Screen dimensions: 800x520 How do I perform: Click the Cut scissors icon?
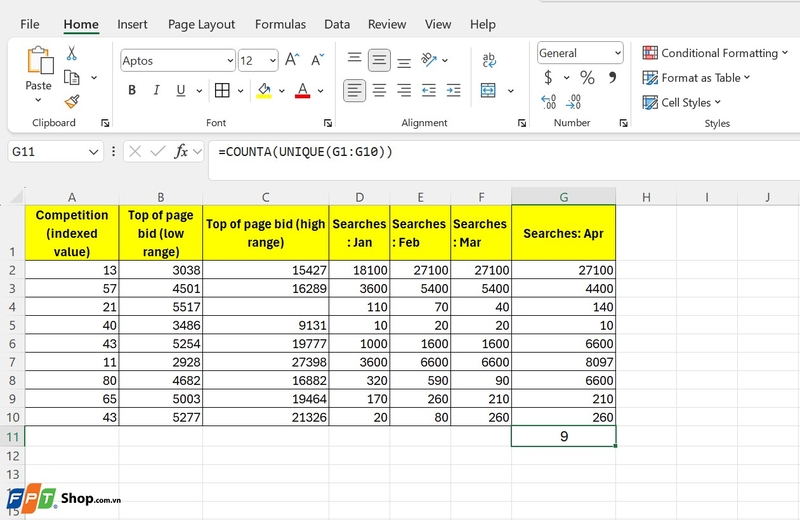pos(71,53)
